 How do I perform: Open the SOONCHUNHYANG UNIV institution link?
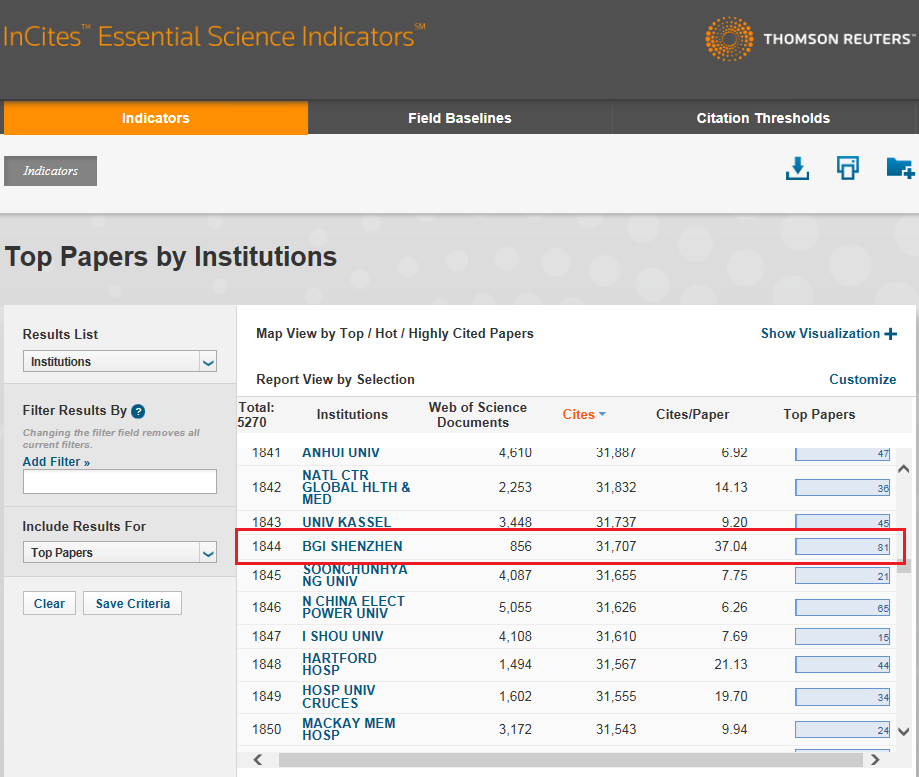pyautogui.click(x=355, y=575)
